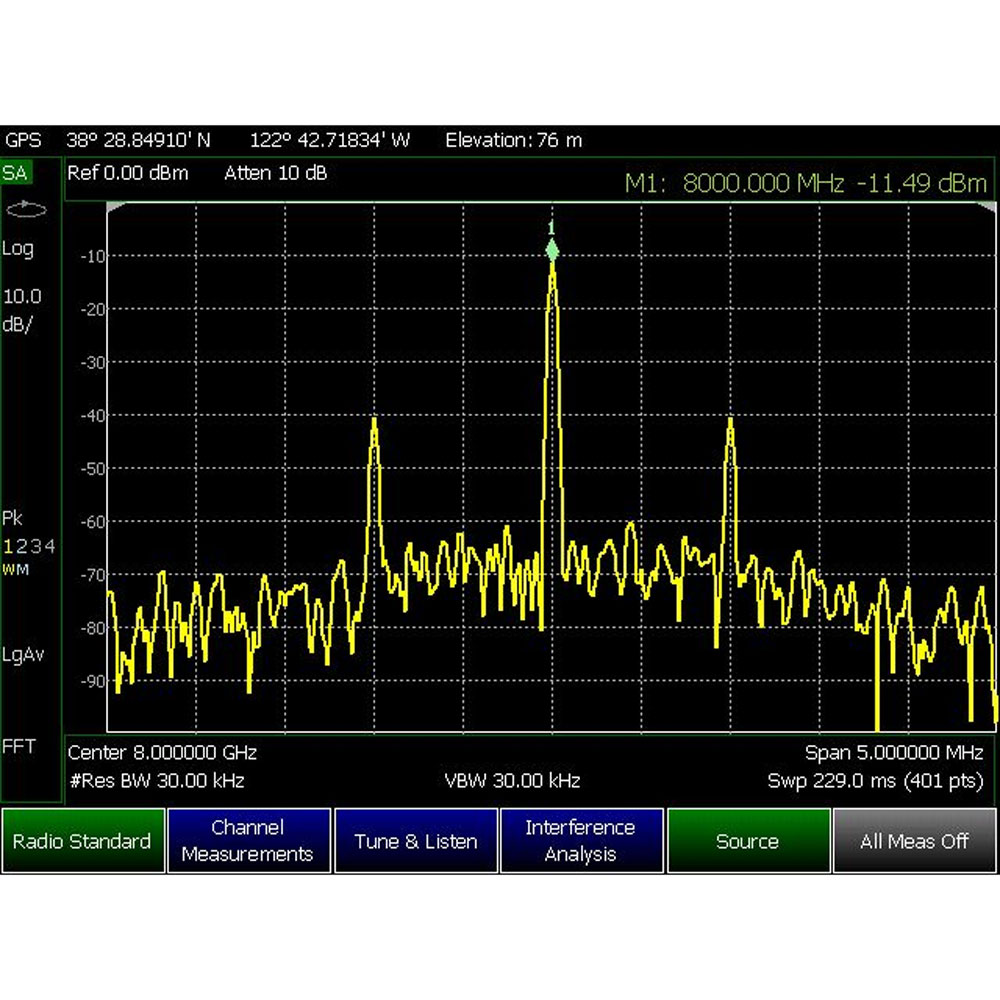The height and width of the screenshot is (1000, 1000).
Task: Click the VBW 30.00 kHz value
Action: (512, 780)
